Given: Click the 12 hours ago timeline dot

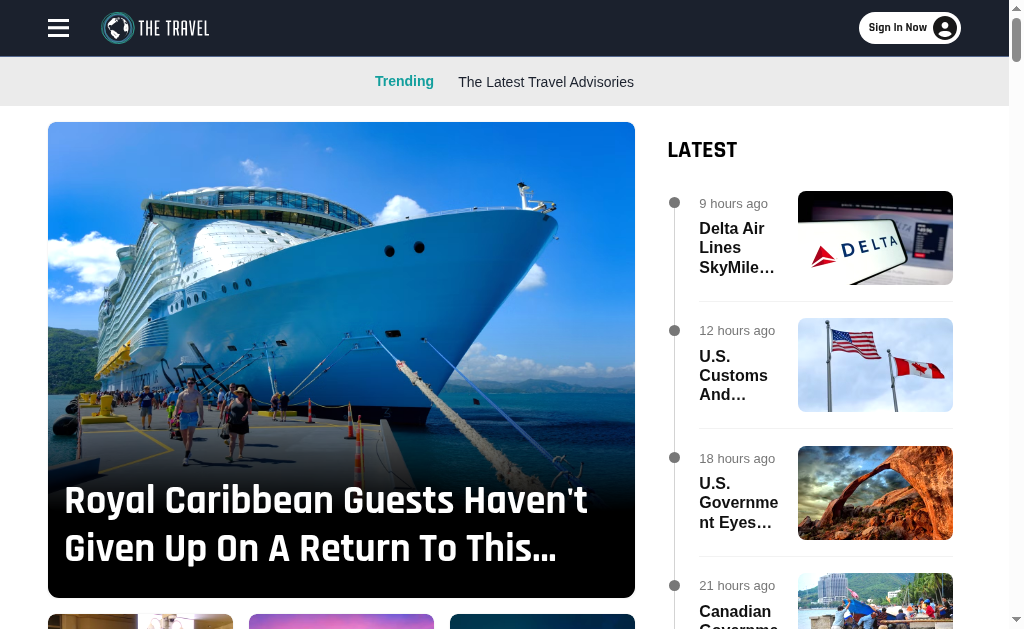Looking at the screenshot, I should click(x=675, y=331).
